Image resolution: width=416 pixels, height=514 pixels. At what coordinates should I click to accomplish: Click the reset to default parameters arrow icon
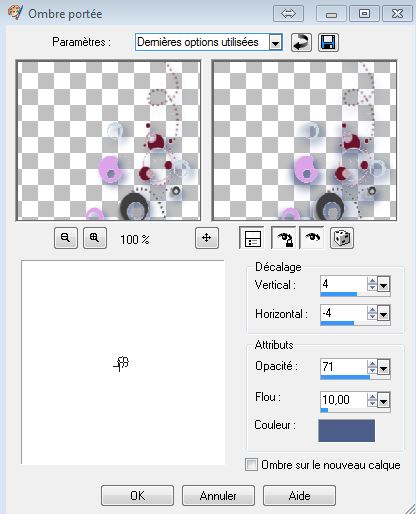tap(301, 42)
